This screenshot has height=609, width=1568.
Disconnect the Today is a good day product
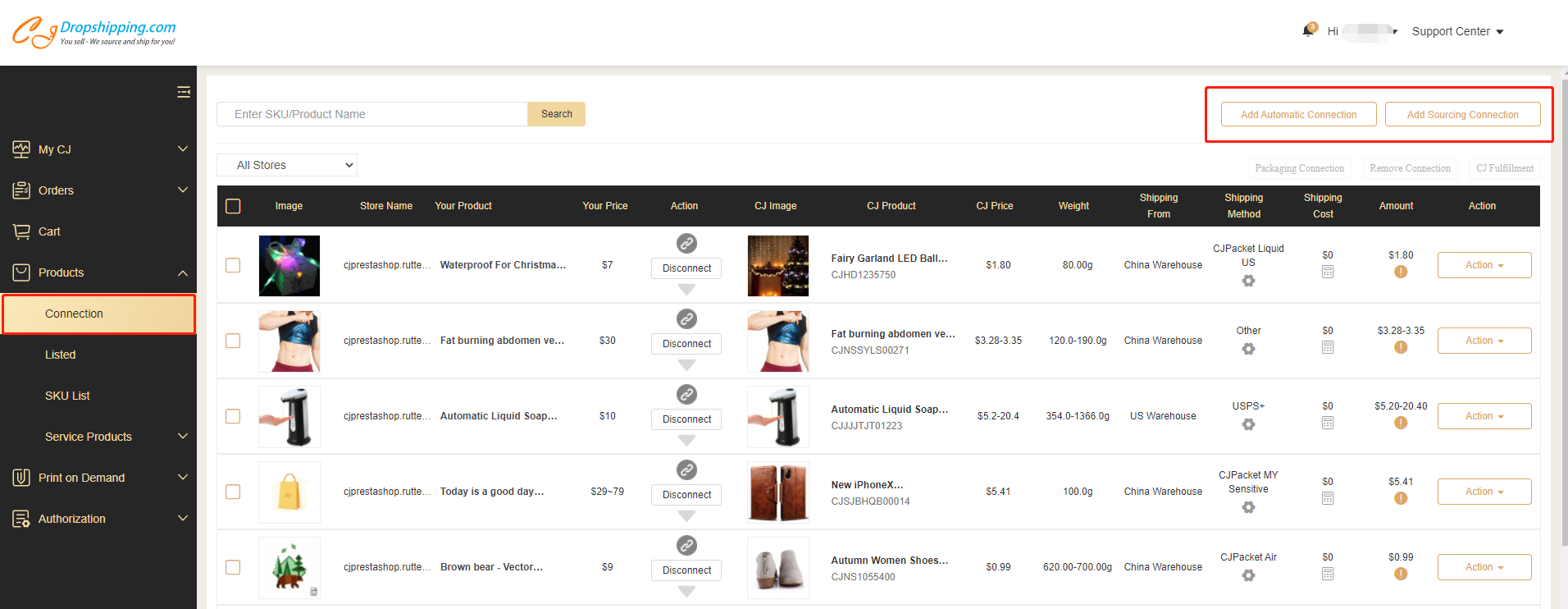686,495
